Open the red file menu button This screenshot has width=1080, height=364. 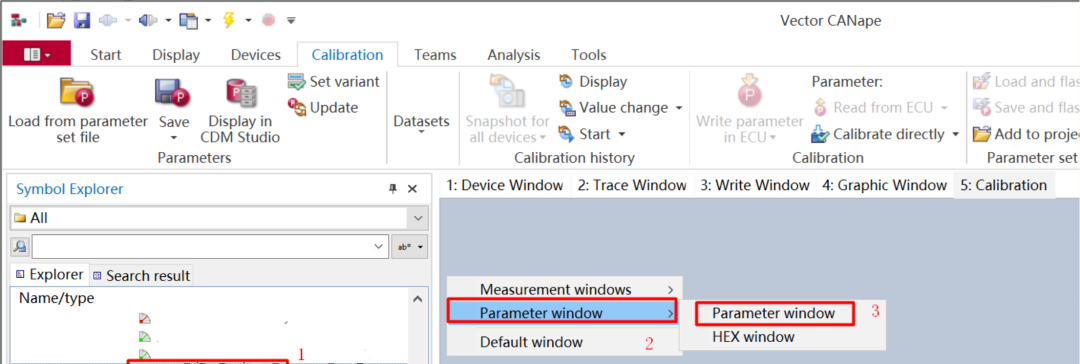point(37,54)
